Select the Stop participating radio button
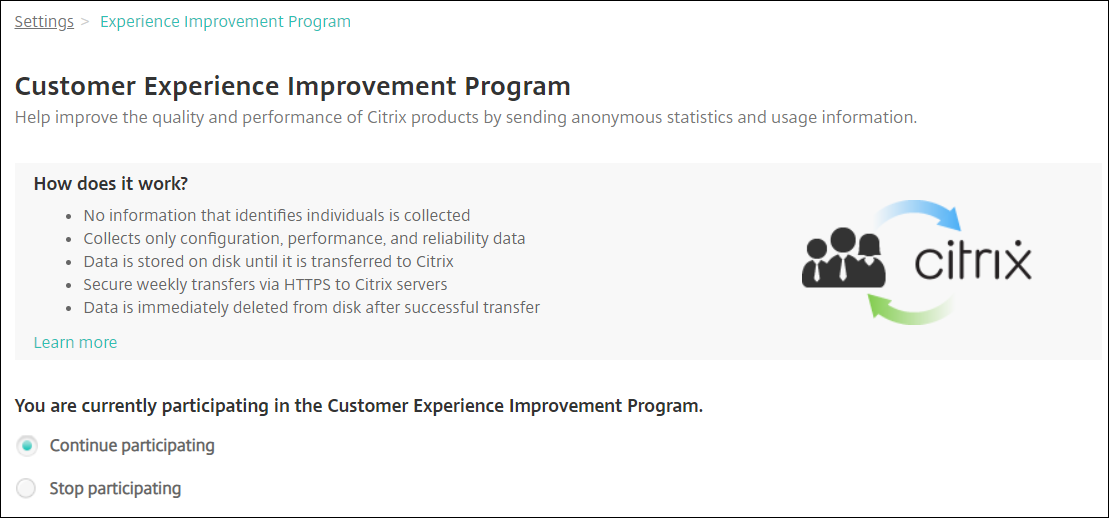 click(28, 489)
